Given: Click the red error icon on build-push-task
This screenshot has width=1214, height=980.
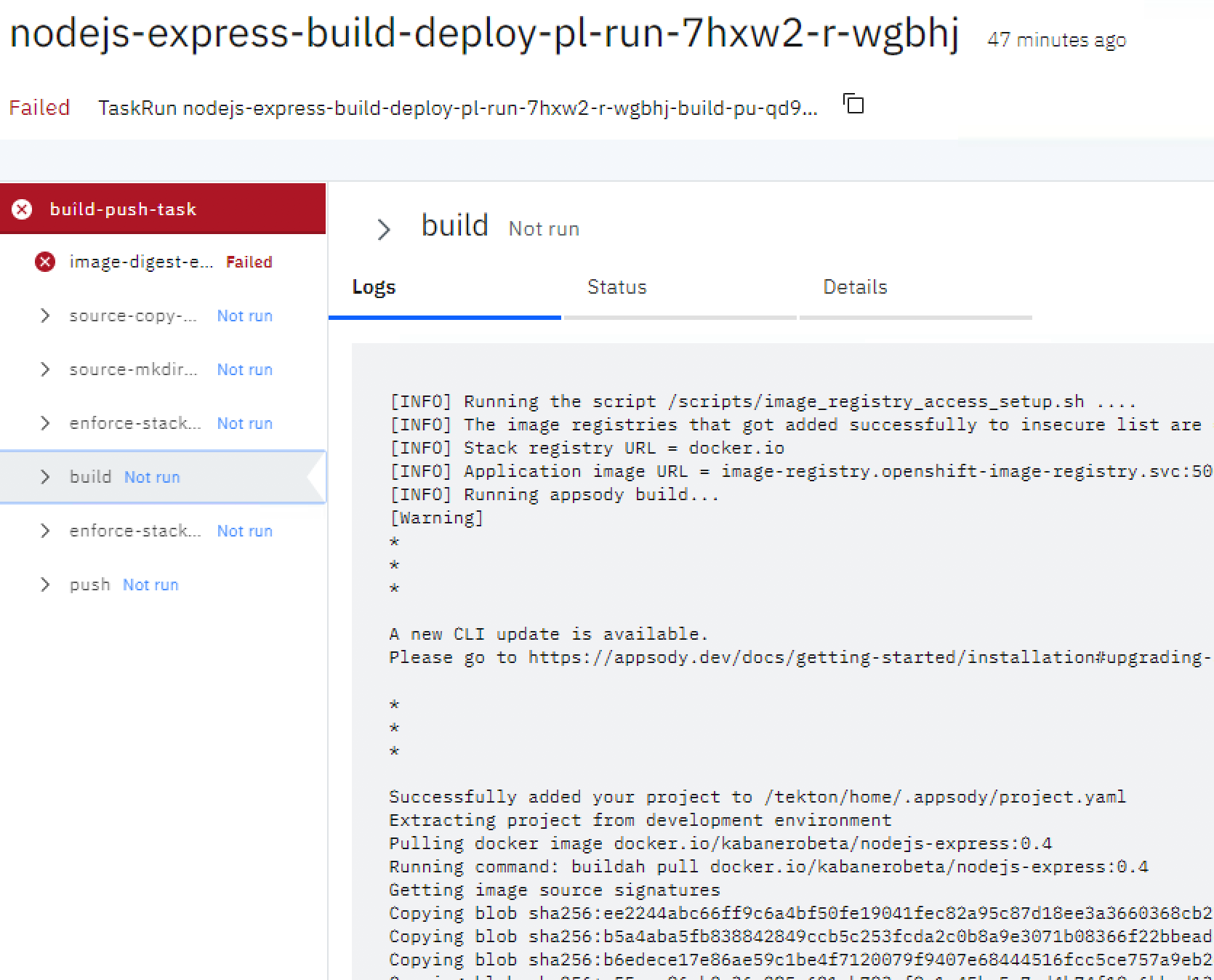Looking at the screenshot, I should pyautogui.click(x=22, y=209).
